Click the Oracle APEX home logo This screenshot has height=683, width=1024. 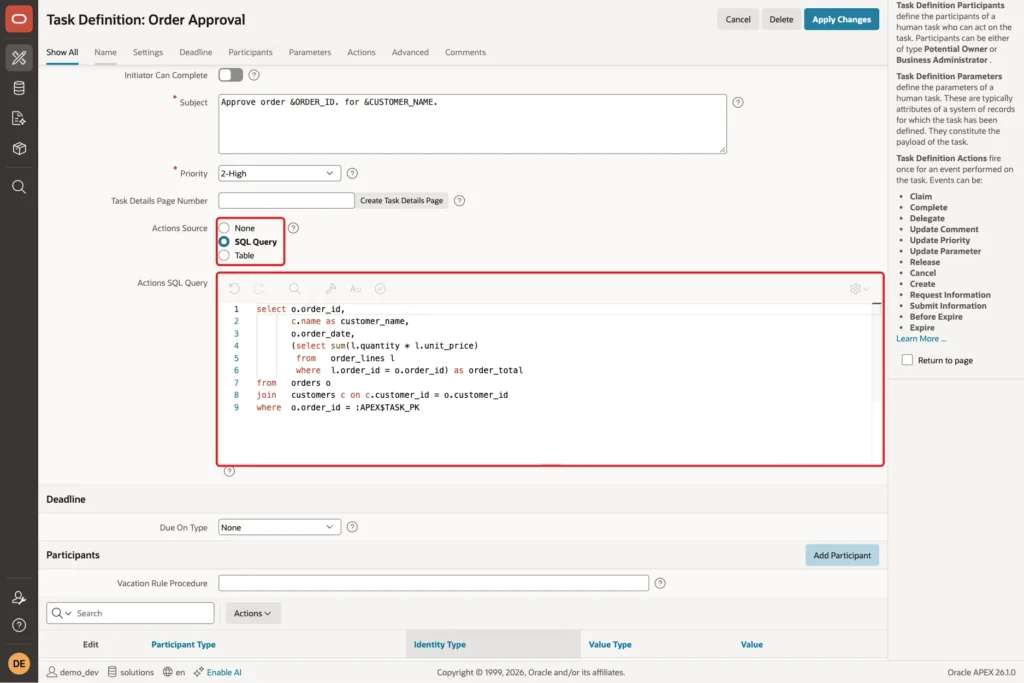[x=19, y=19]
